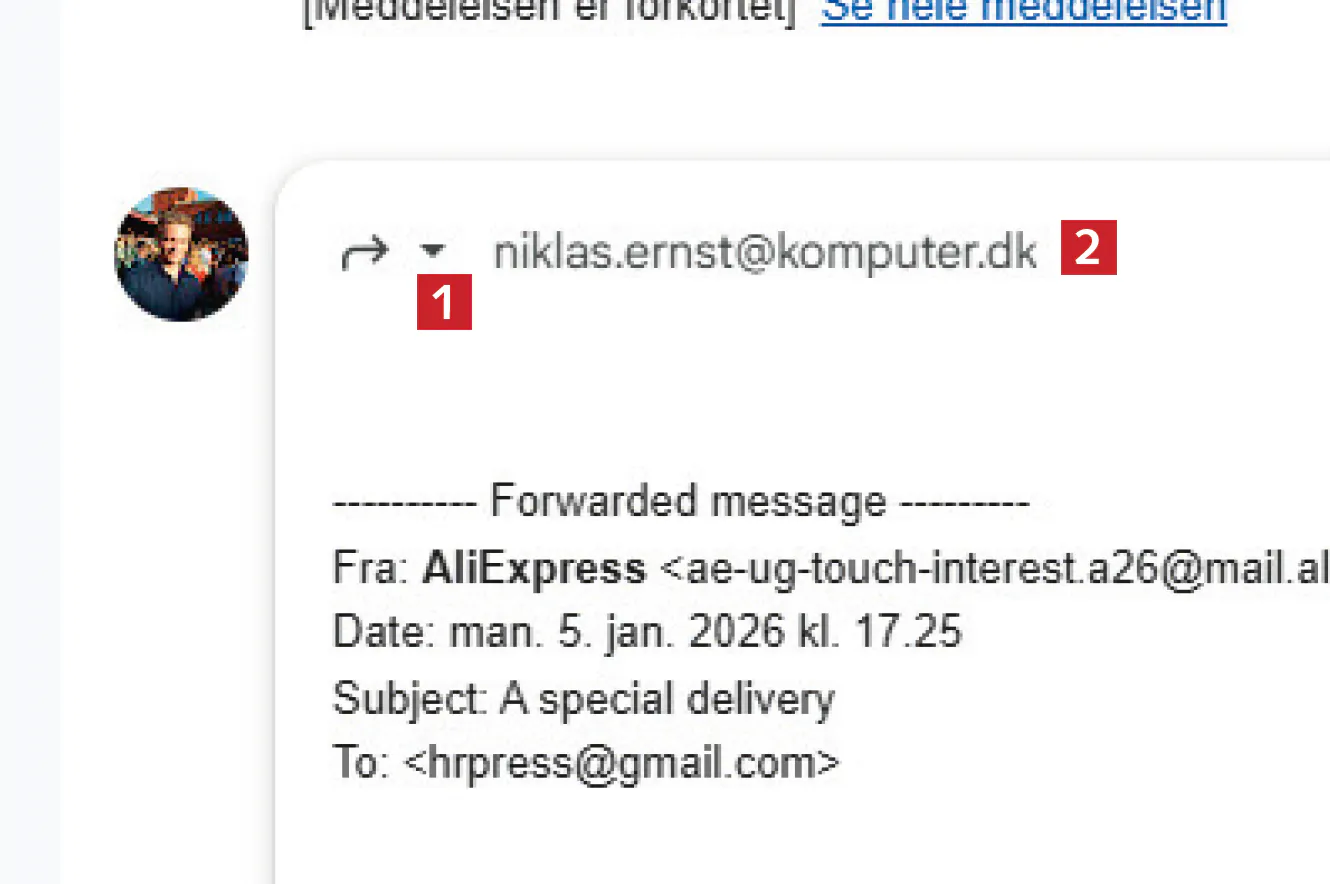Place cursor in empty body above forwarded message
The height and width of the screenshot is (884, 1330).
(x=700, y=400)
